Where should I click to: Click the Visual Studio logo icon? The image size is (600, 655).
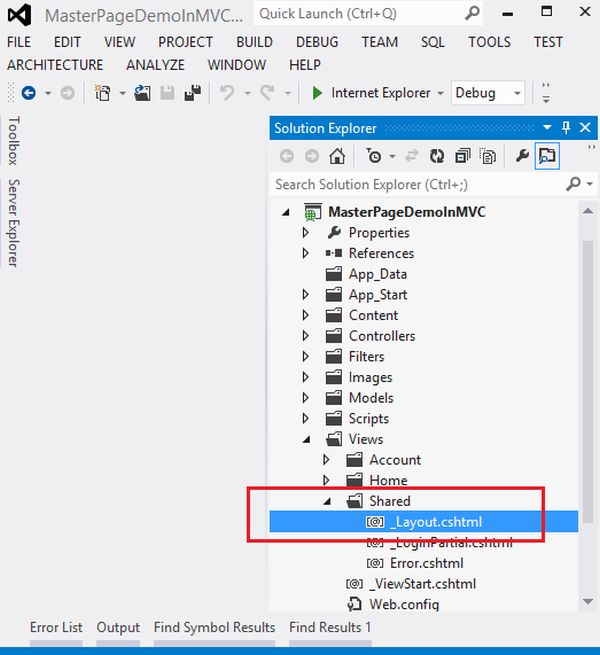[x=19, y=15]
